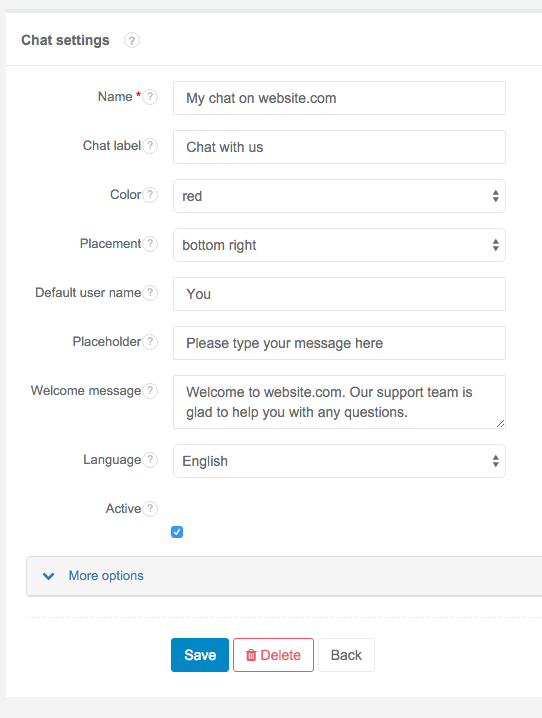This screenshot has width=542, height=718.
Task: Show help tooltip for Name field
Action: click(x=150, y=97)
